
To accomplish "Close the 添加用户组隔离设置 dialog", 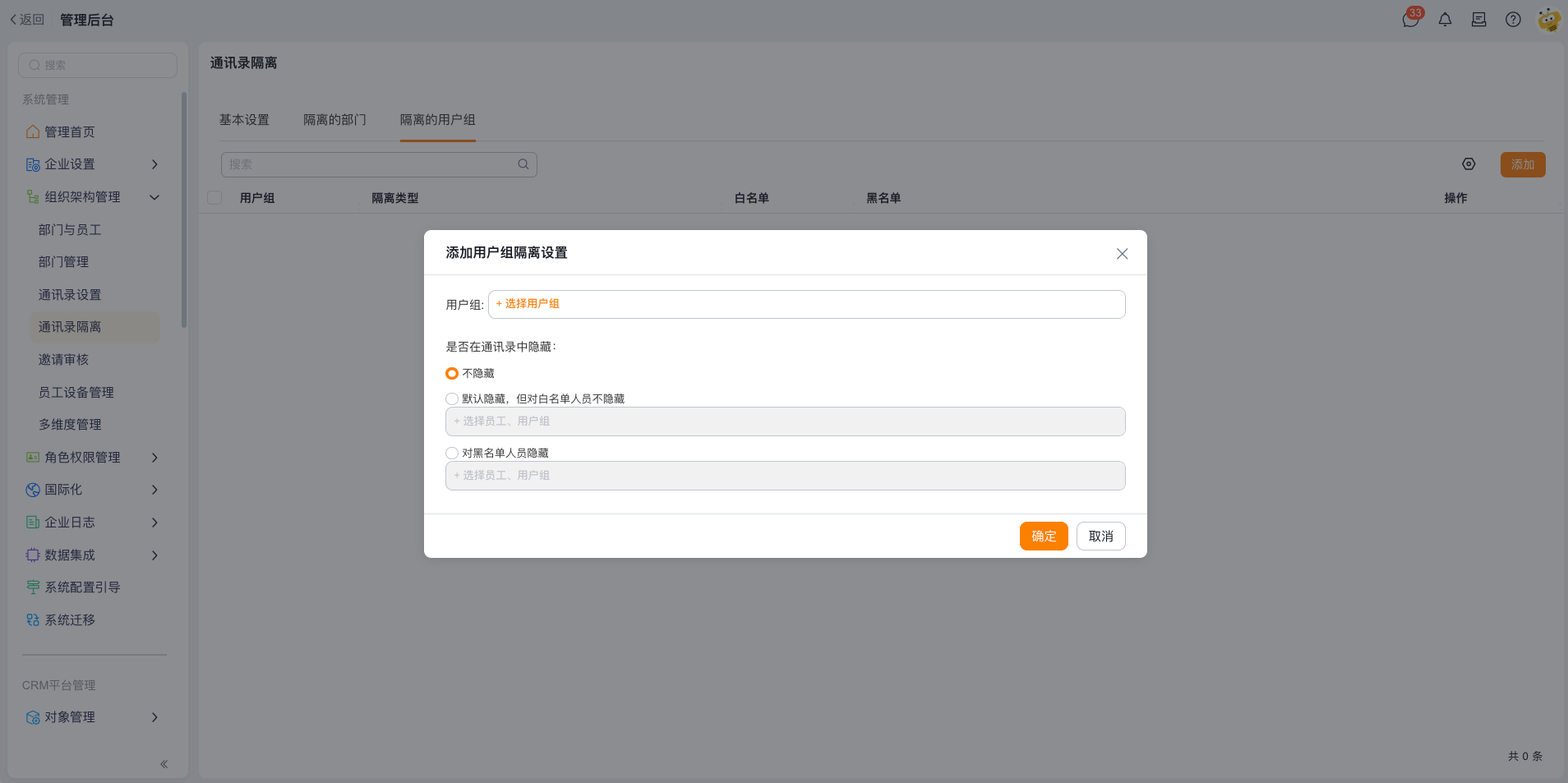I will (1122, 254).
